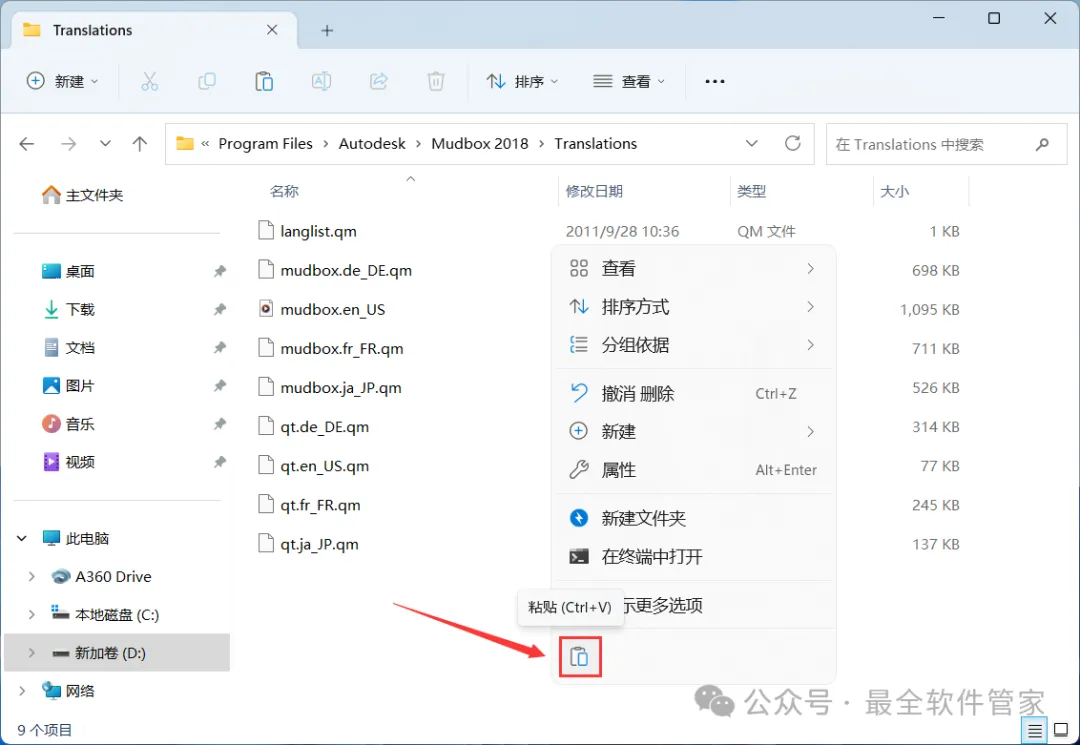1080x745 pixels.
Task: Go forward with the right arrow
Action: point(68,144)
